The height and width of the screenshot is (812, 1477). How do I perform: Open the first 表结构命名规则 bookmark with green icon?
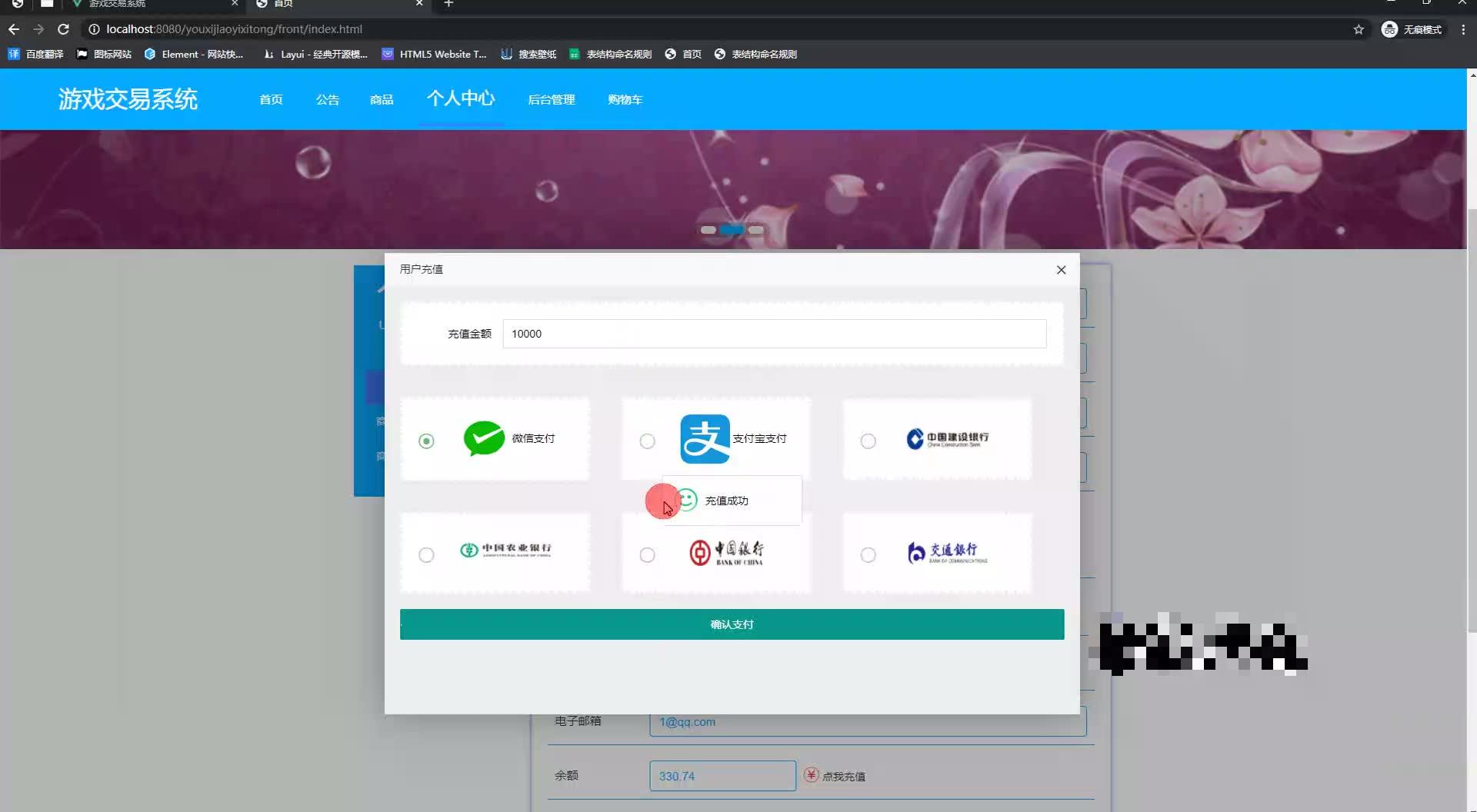(610, 54)
